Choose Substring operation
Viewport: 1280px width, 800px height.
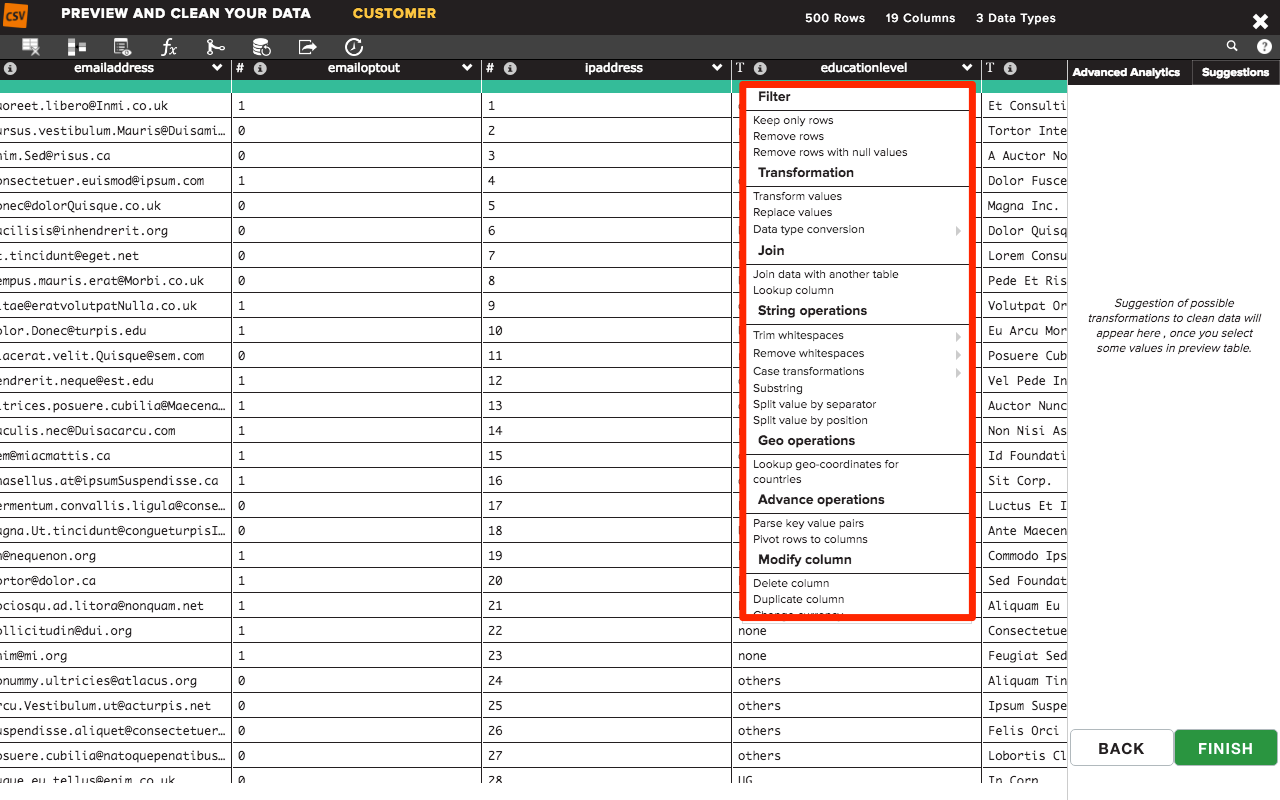[778, 389]
